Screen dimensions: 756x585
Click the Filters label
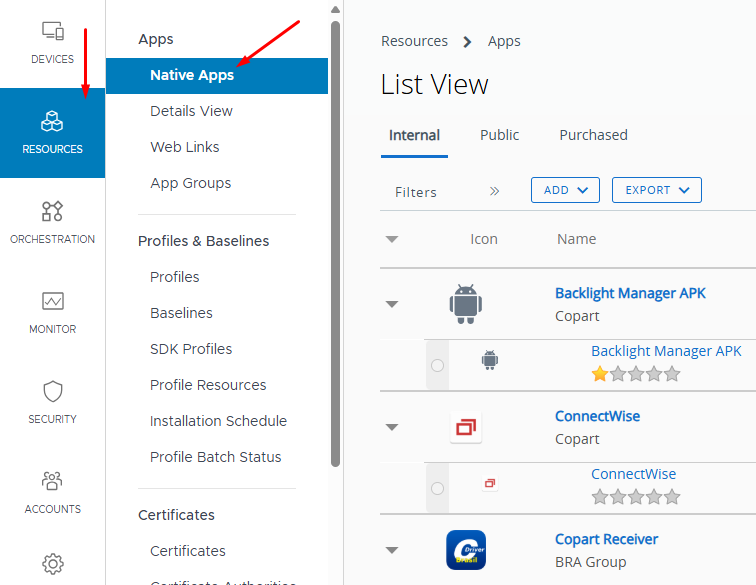click(x=416, y=192)
